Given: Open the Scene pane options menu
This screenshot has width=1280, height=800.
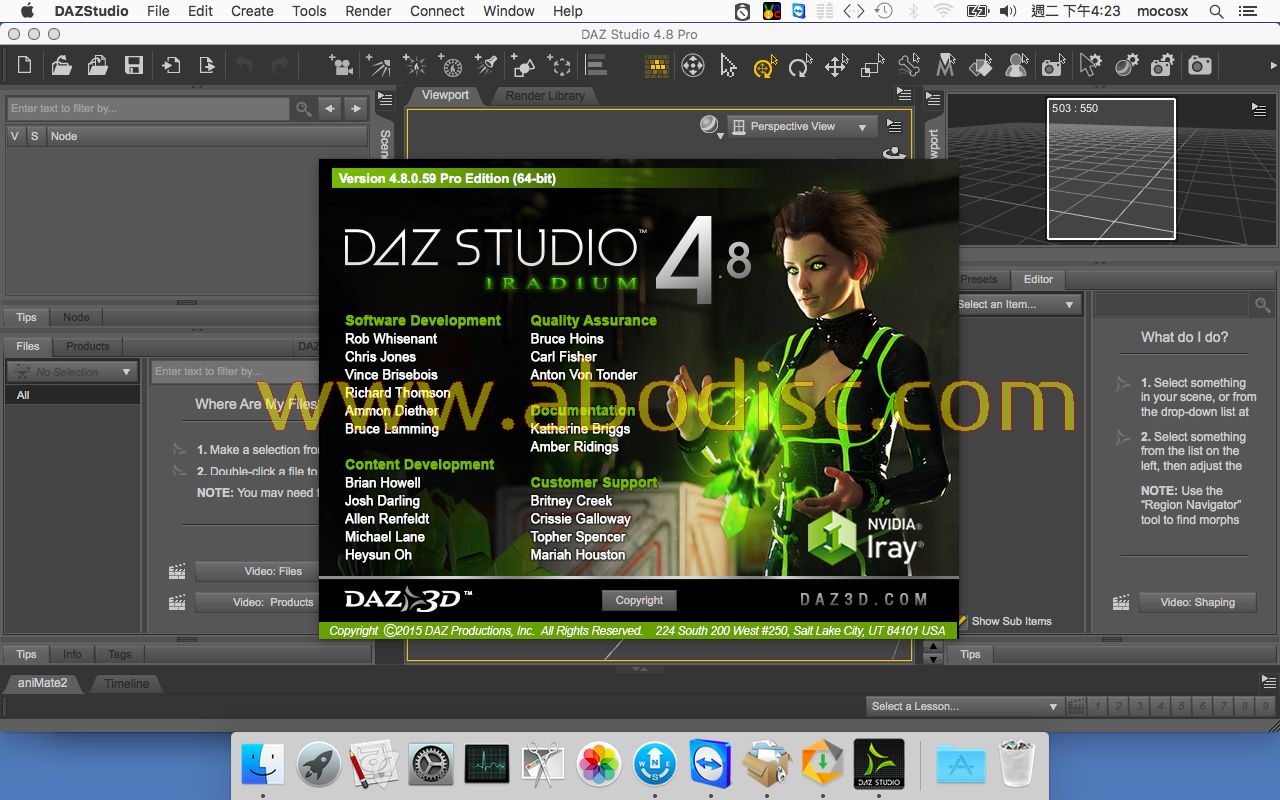Looking at the screenshot, I should [x=384, y=98].
